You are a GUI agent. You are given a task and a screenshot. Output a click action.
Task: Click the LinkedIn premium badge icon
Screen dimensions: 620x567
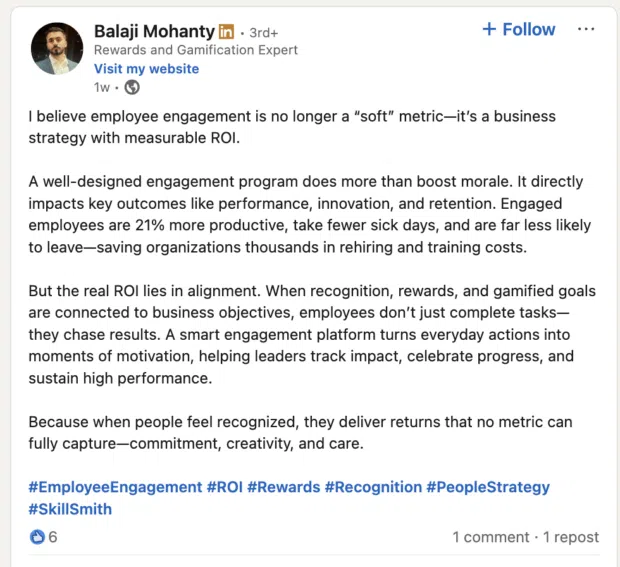(226, 31)
